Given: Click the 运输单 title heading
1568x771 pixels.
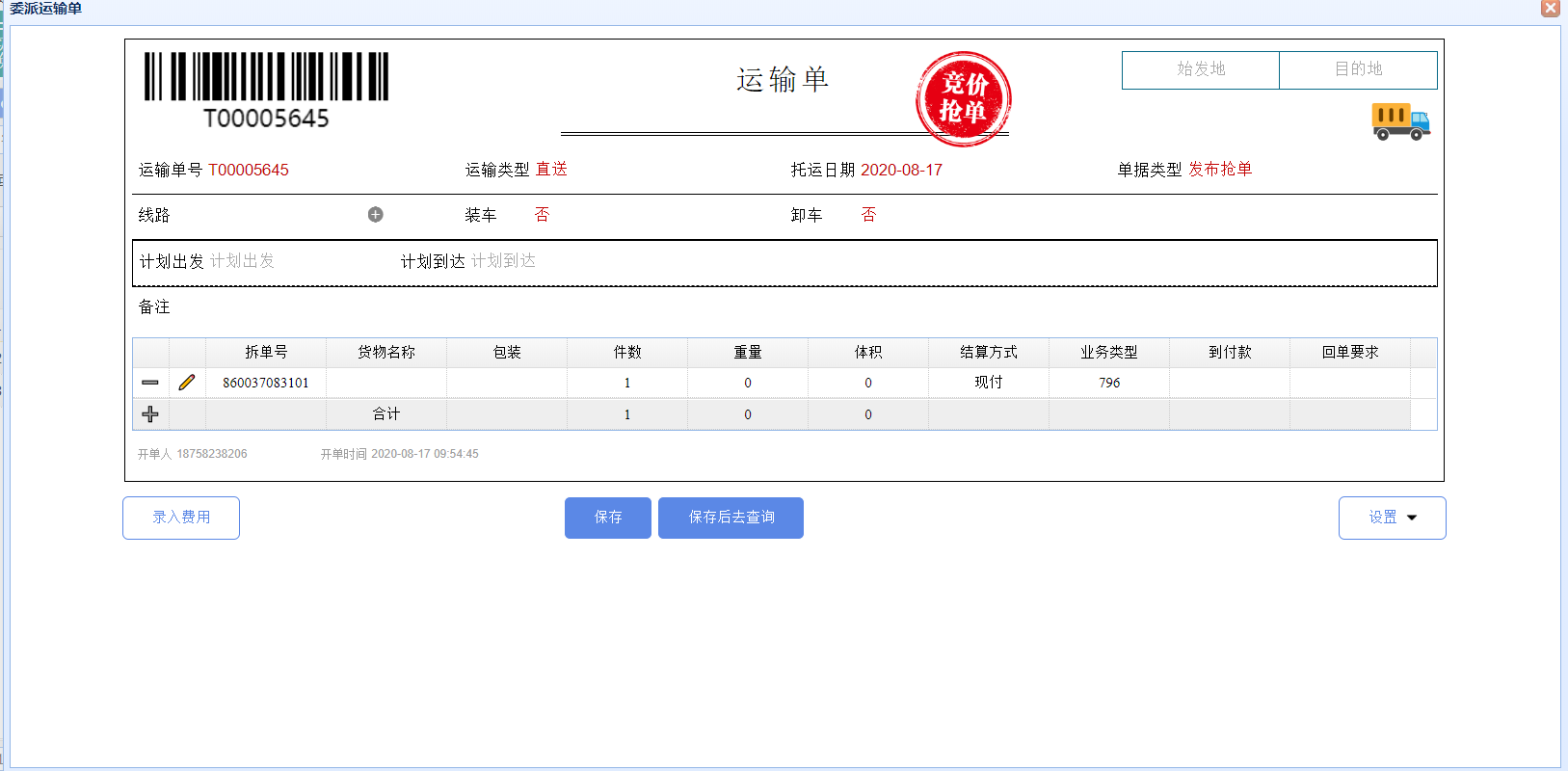Looking at the screenshot, I should [783, 80].
